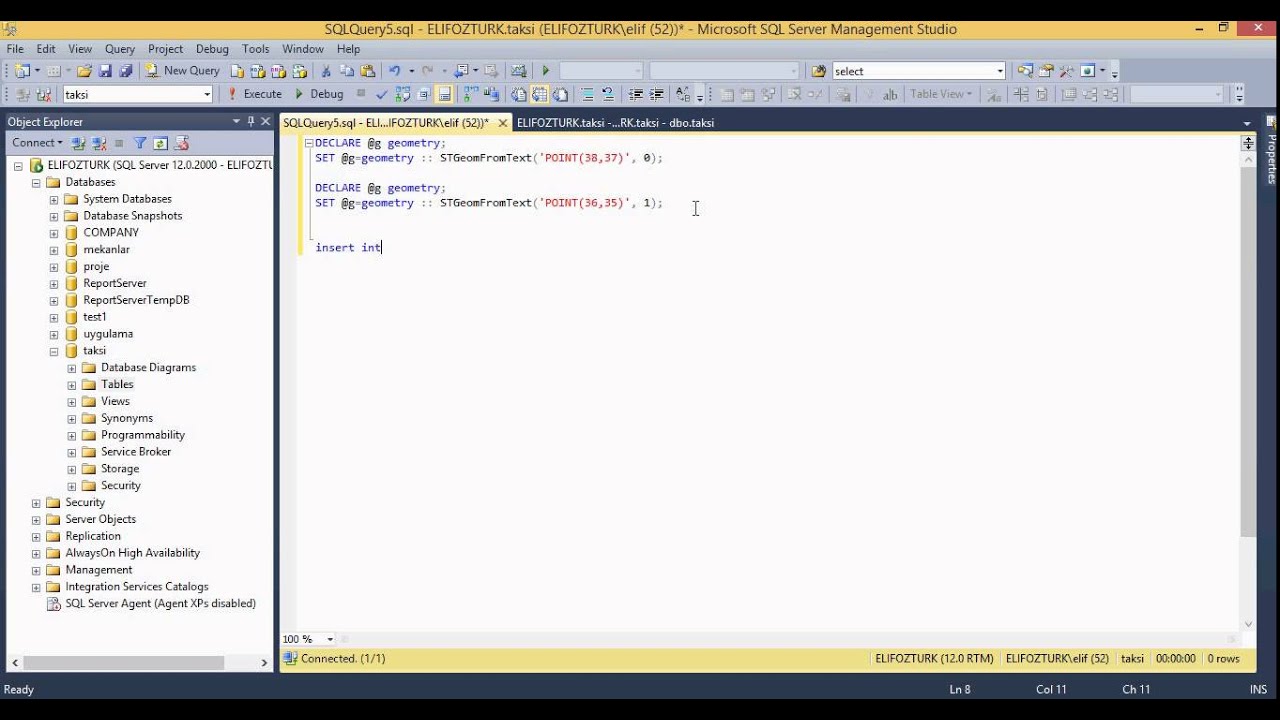Click the Undo arrow icon

pos(394,71)
